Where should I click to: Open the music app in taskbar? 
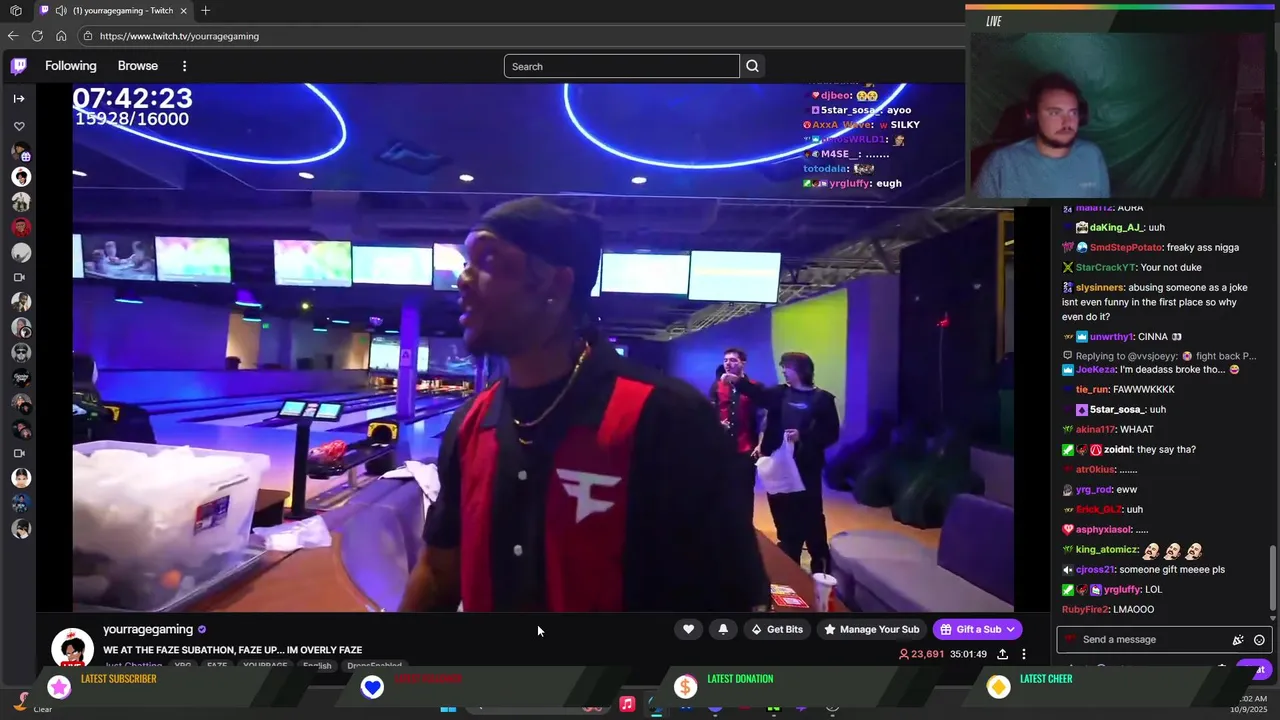[x=627, y=704]
